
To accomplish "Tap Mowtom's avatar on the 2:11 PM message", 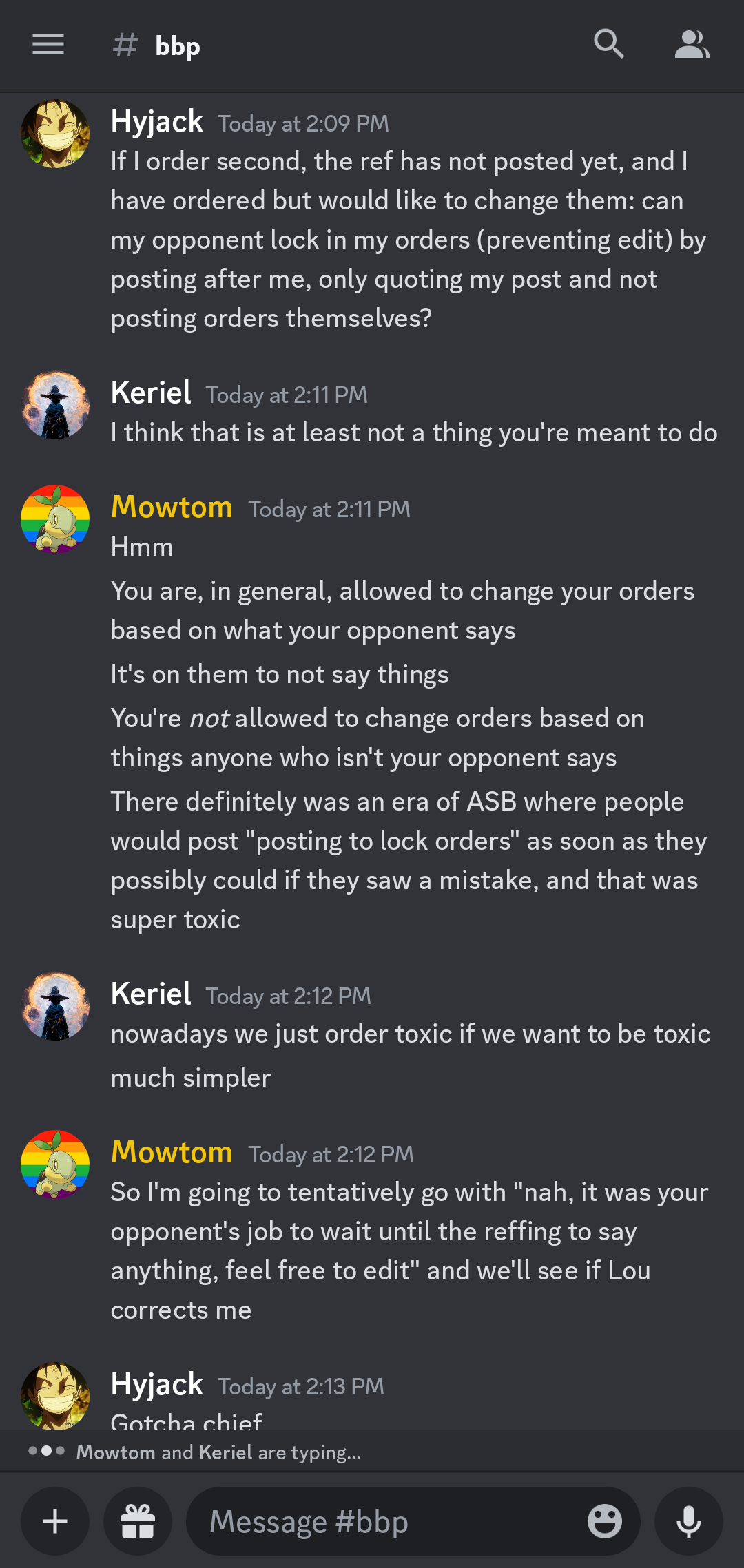I will pyautogui.click(x=55, y=519).
